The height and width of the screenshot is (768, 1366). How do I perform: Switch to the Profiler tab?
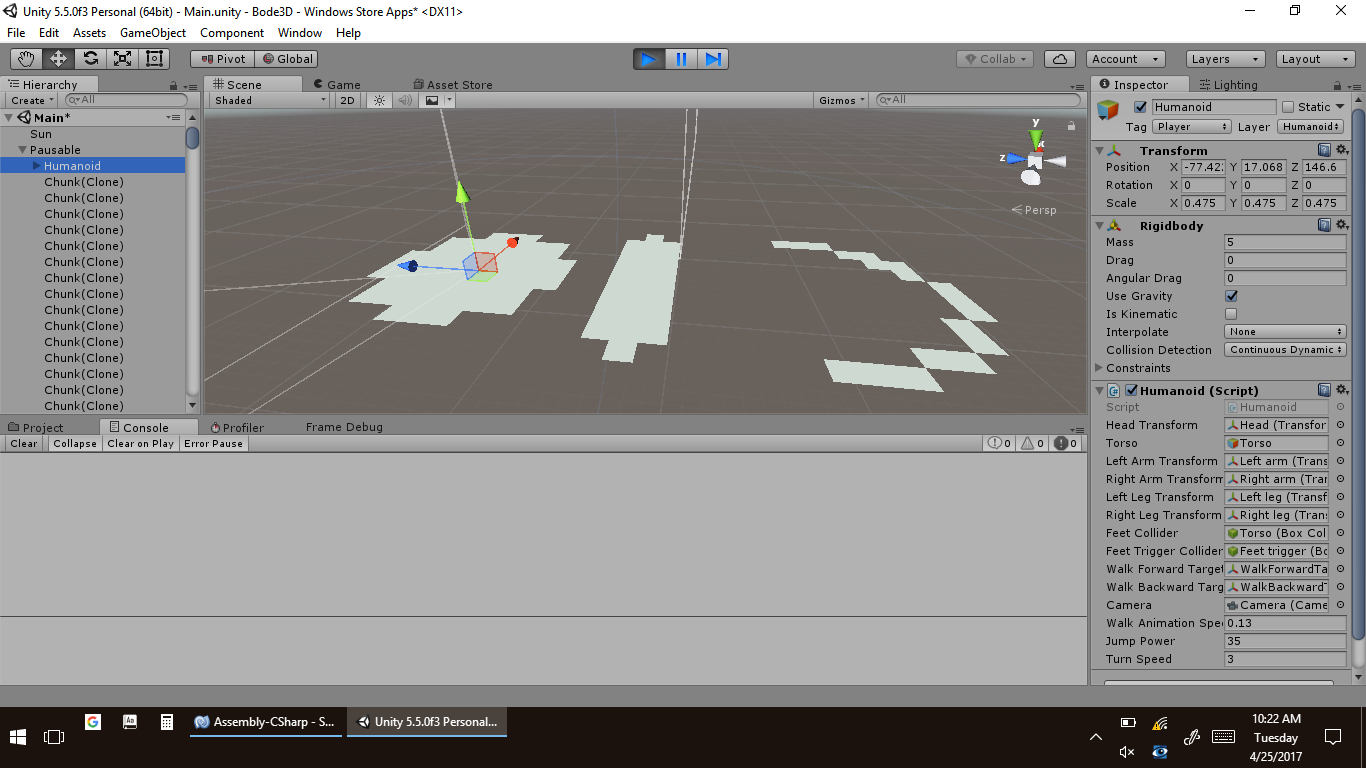238,427
